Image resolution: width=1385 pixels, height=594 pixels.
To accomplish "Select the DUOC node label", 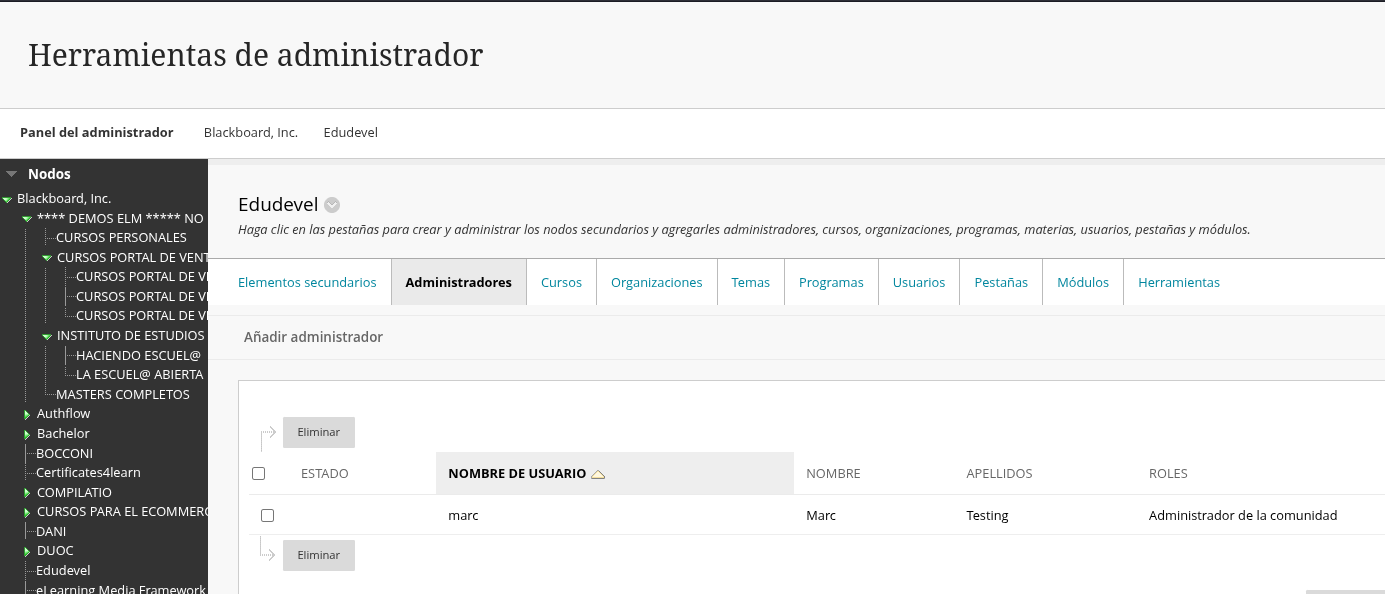I will click(x=55, y=551).
